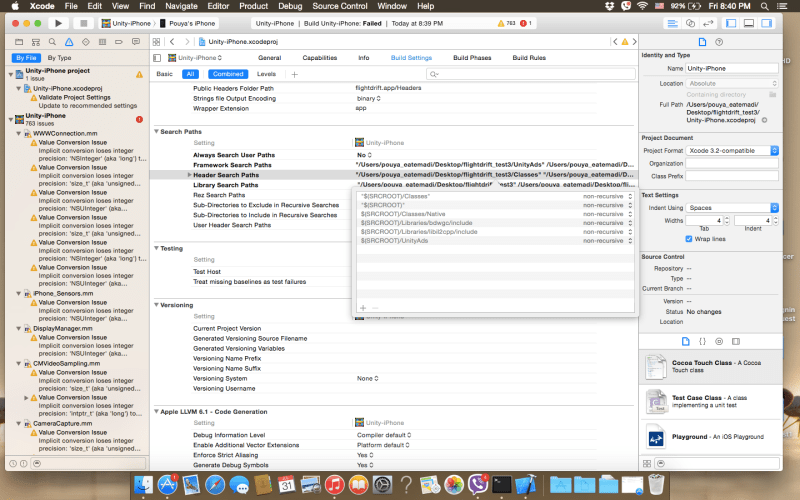Toggle the Debug area visibility
Screen dimensions: 800x500
(x=748, y=23)
